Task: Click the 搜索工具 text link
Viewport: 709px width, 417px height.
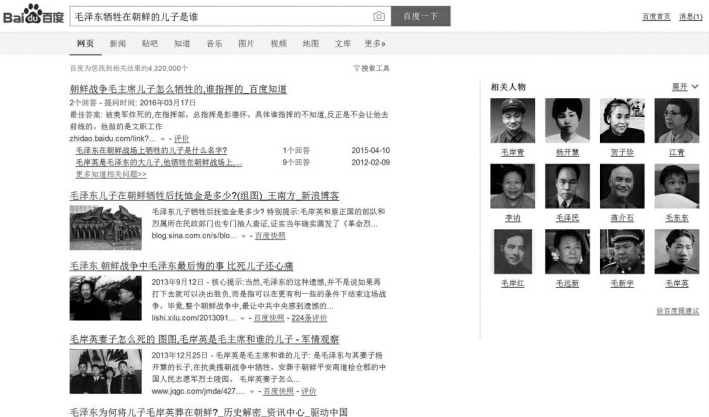Action: coord(375,68)
